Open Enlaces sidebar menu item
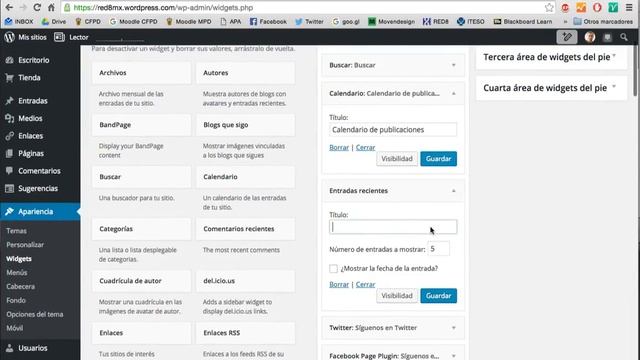 (x=31, y=136)
